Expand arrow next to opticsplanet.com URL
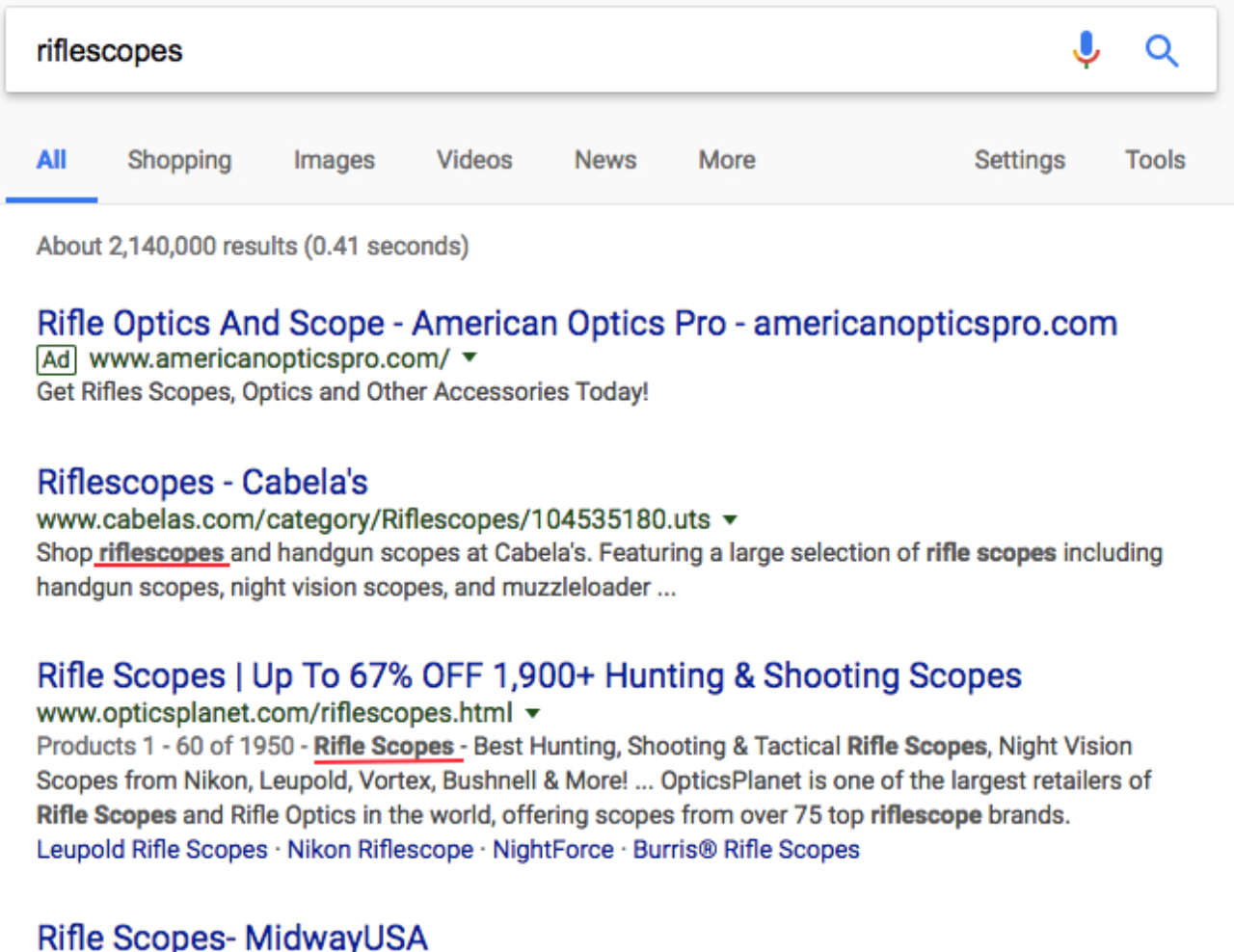Screen dimensions: 1234x952 (532, 714)
